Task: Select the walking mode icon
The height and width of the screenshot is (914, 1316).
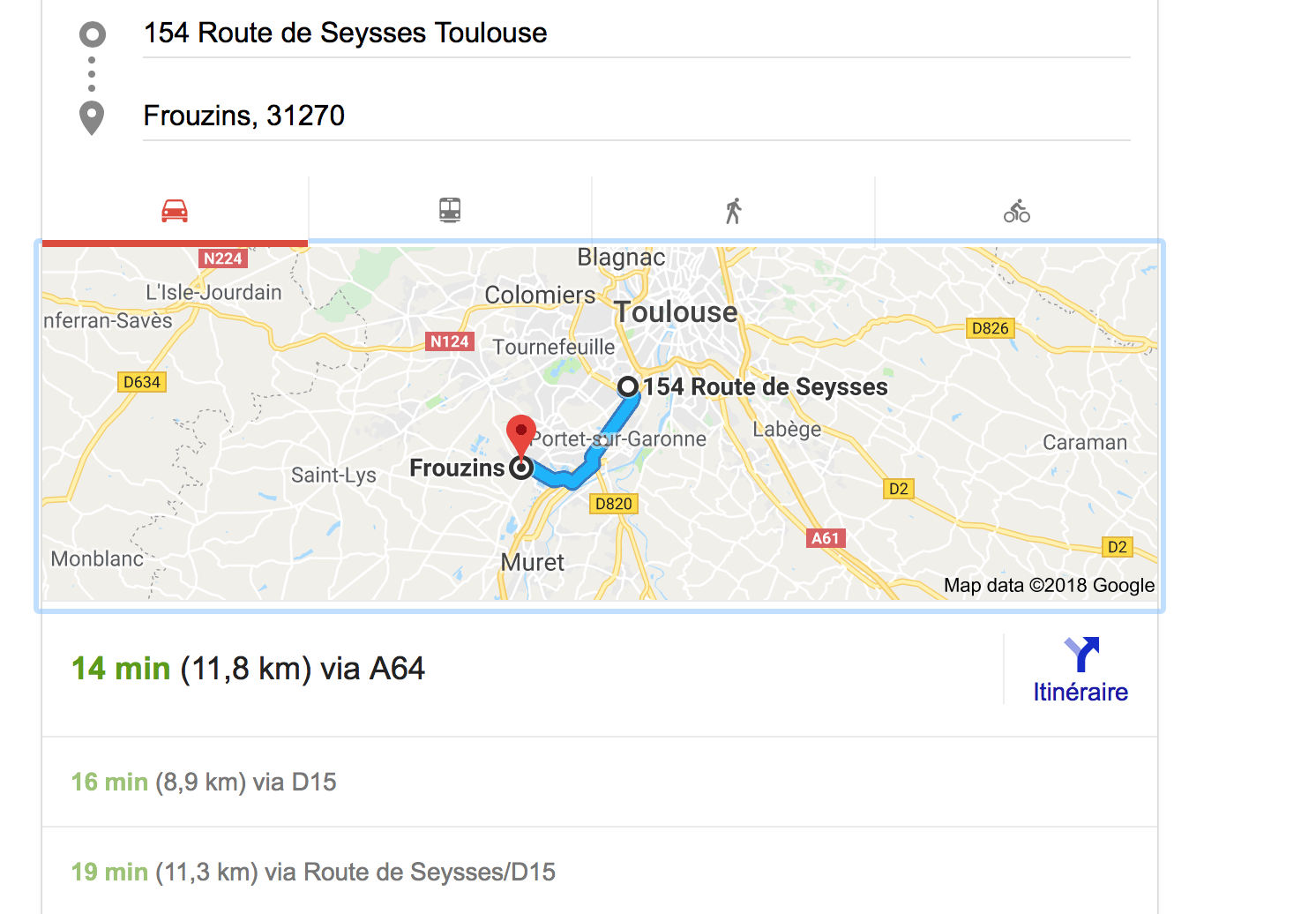Action: 734,211
